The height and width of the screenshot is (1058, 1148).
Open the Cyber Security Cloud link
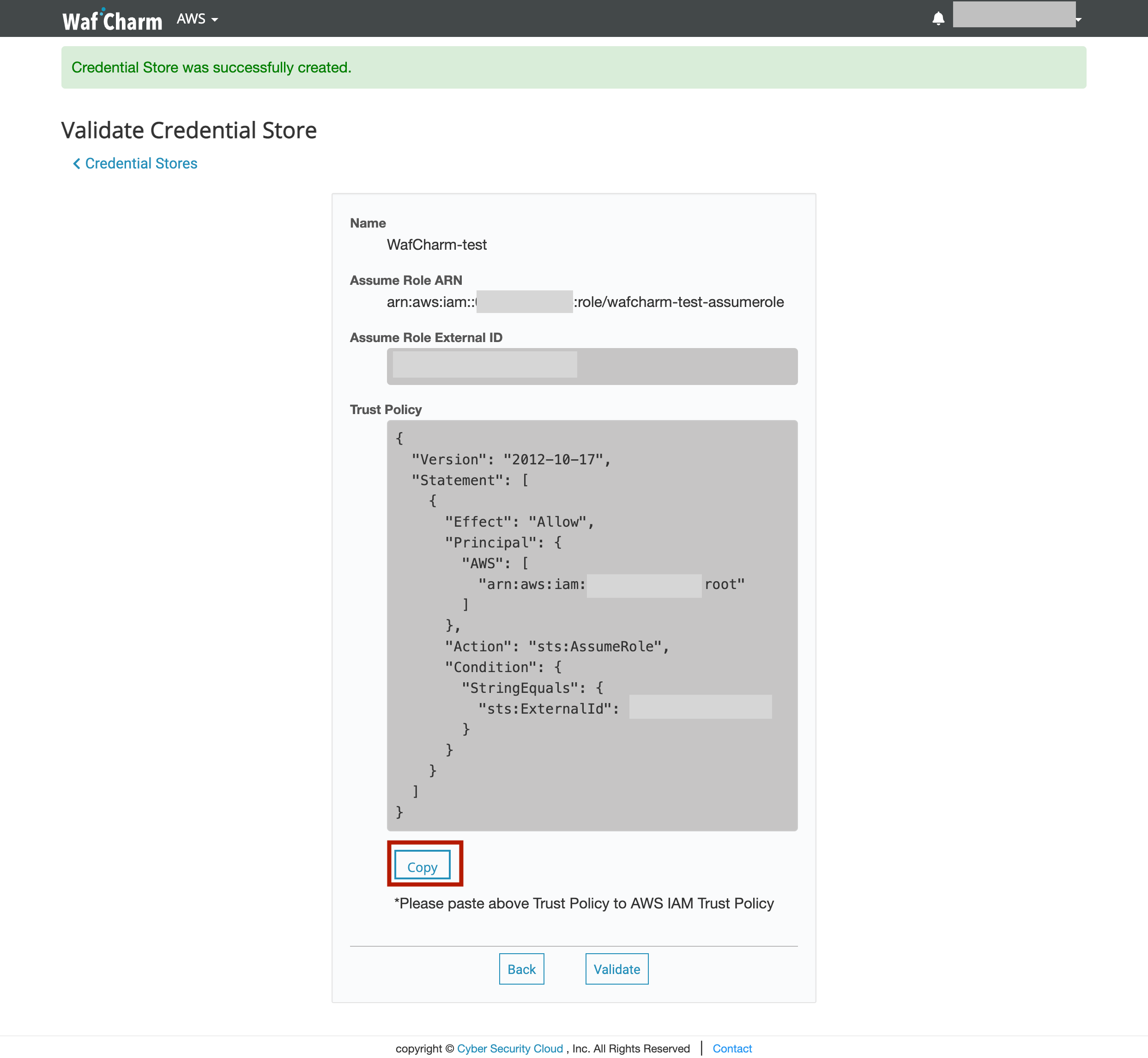click(x=510, y=1048)
